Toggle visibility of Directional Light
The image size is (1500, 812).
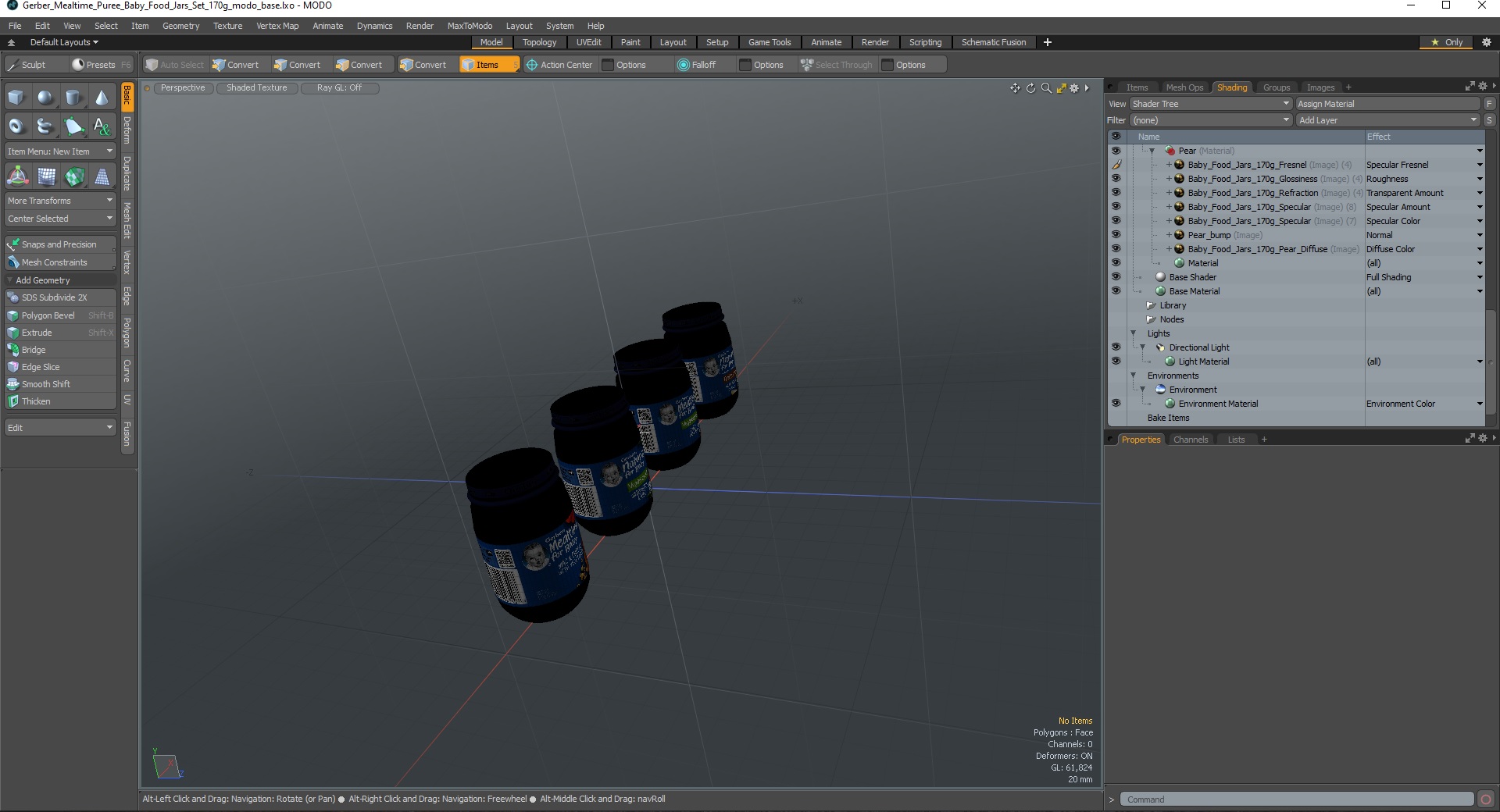pos(1116,347)
